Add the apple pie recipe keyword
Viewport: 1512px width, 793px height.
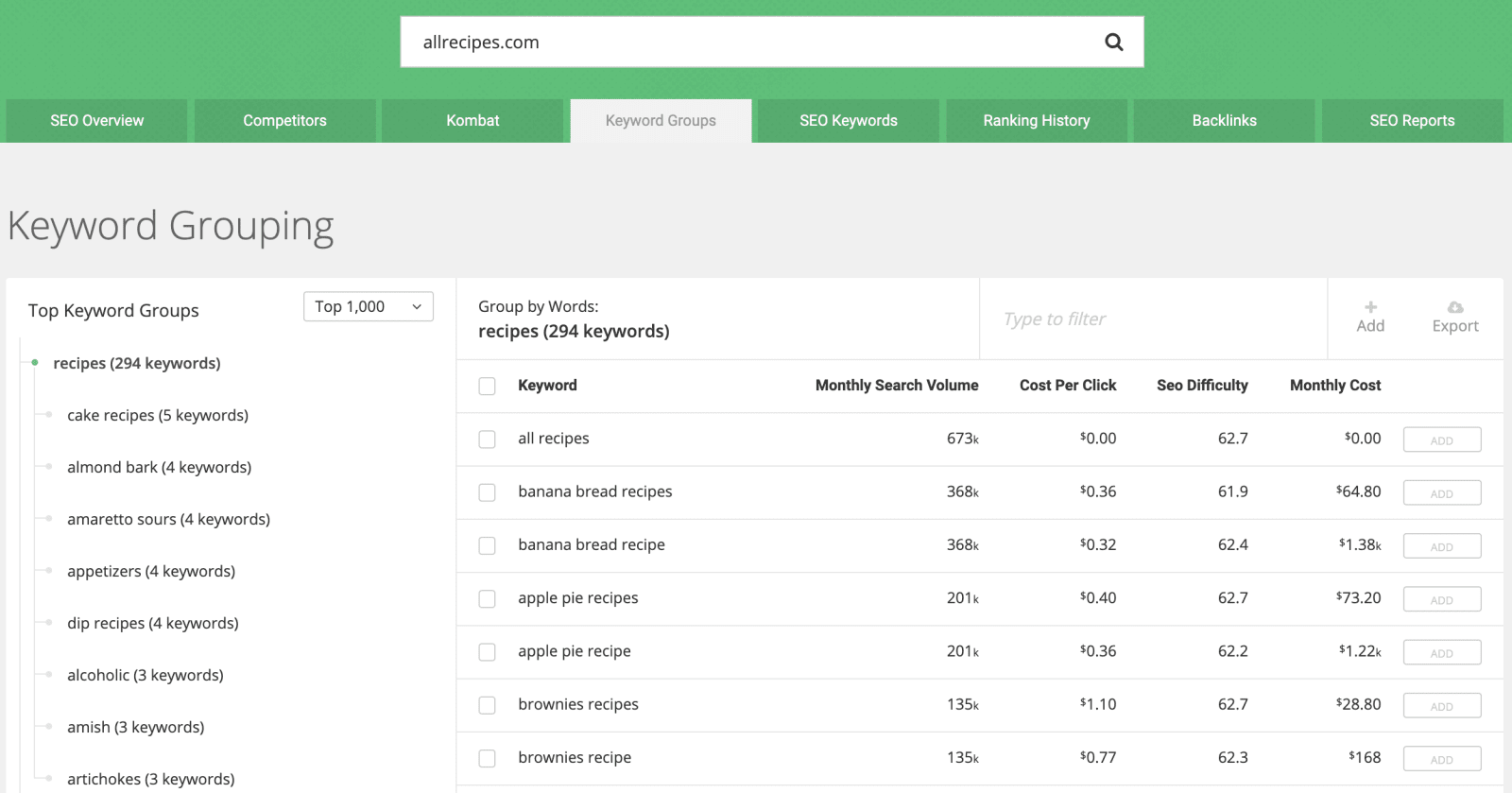click(x=1442, y=652)
